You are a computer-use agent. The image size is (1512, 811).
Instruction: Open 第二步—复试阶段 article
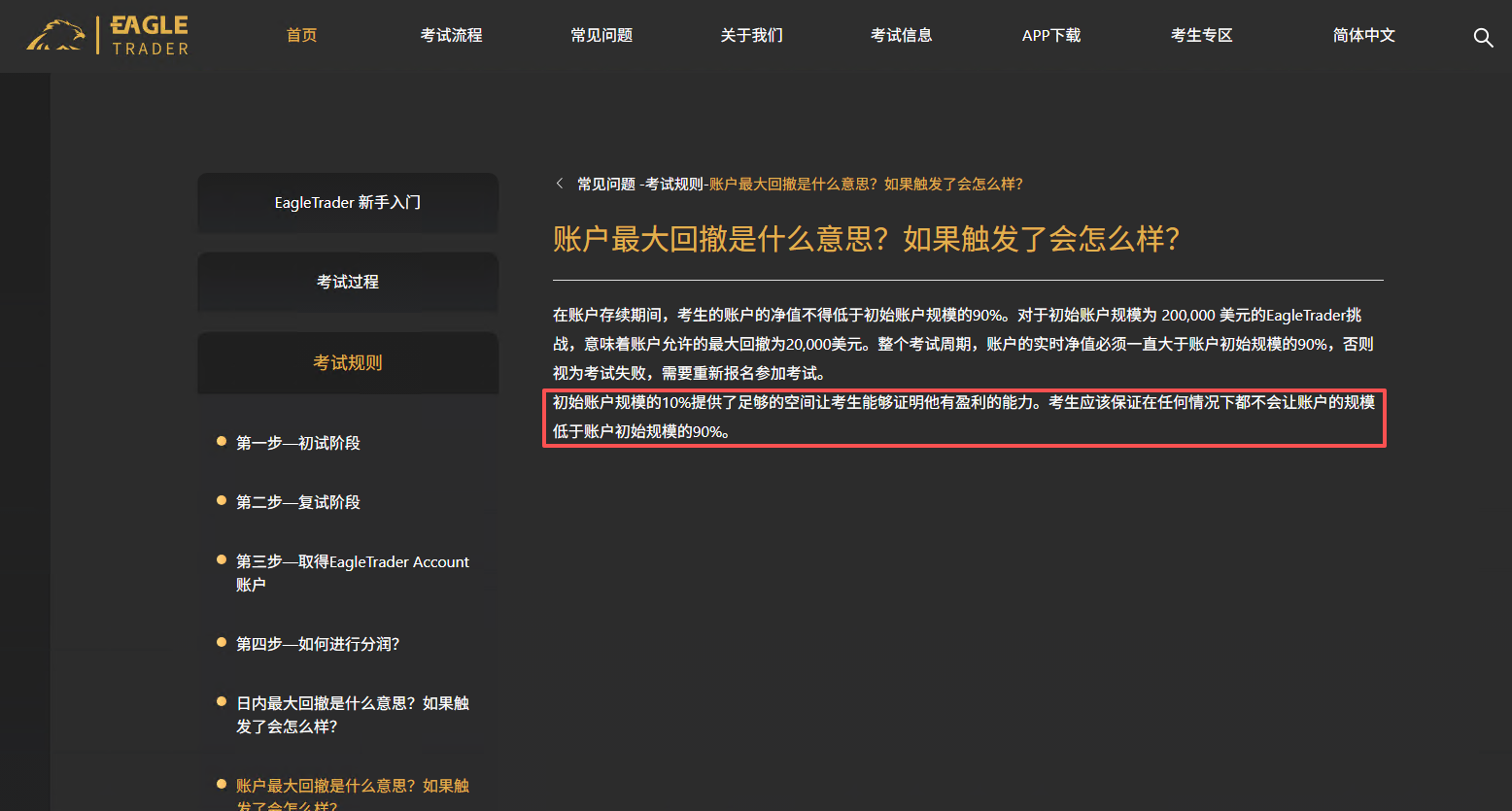pos(297,502)
